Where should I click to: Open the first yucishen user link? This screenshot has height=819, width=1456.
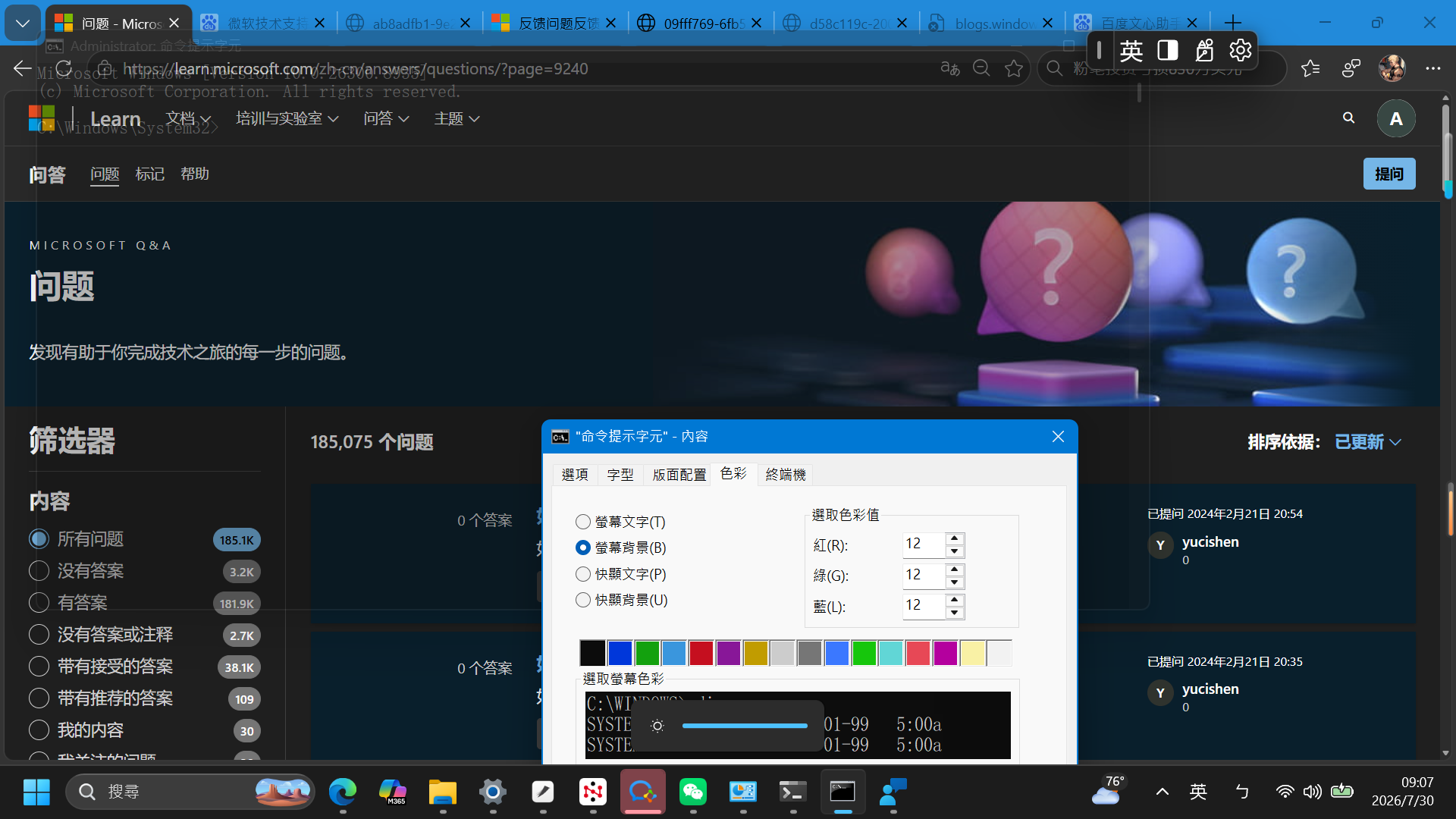[1210, 541]
